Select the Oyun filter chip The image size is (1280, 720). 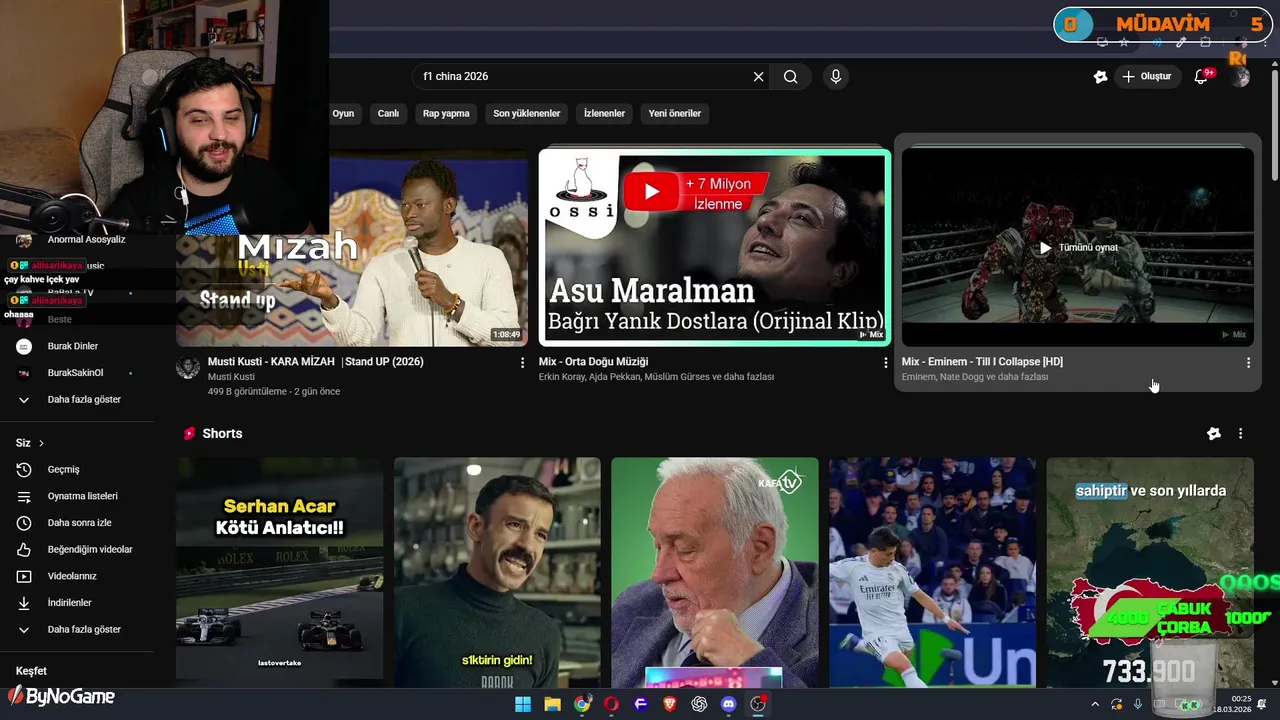[x=343, y=114]
